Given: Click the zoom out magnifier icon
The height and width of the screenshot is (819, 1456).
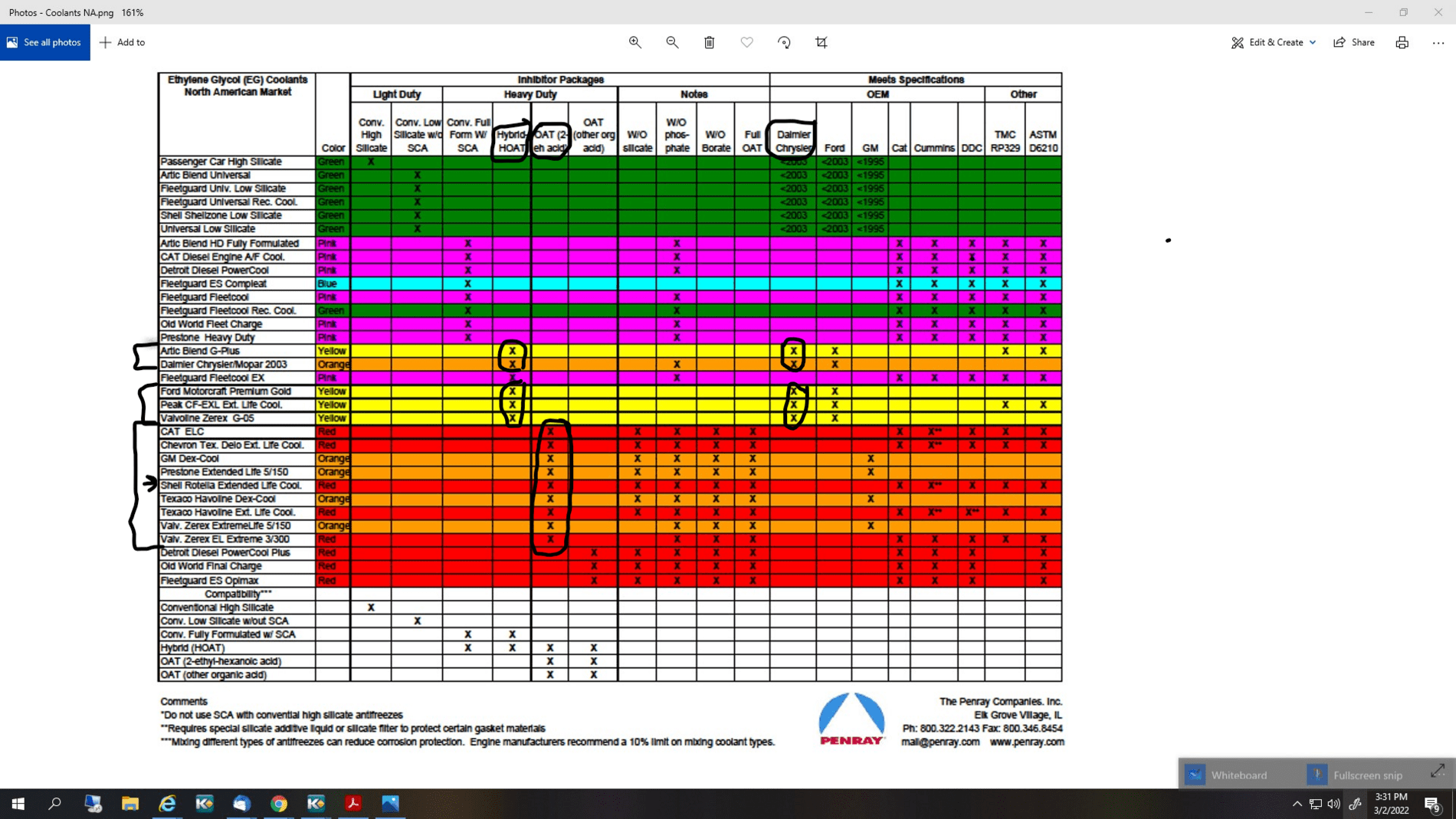Looking at the screenshot, I should coord(672,42).
